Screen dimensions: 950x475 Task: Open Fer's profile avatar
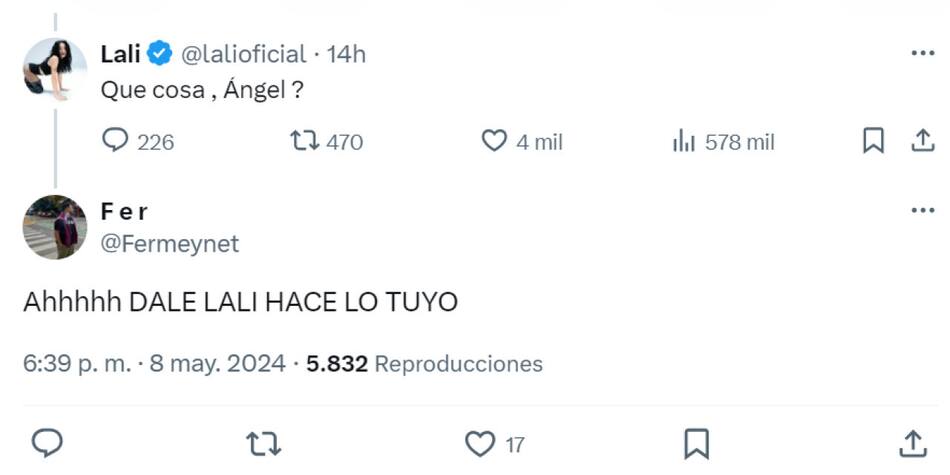point(54,227)
